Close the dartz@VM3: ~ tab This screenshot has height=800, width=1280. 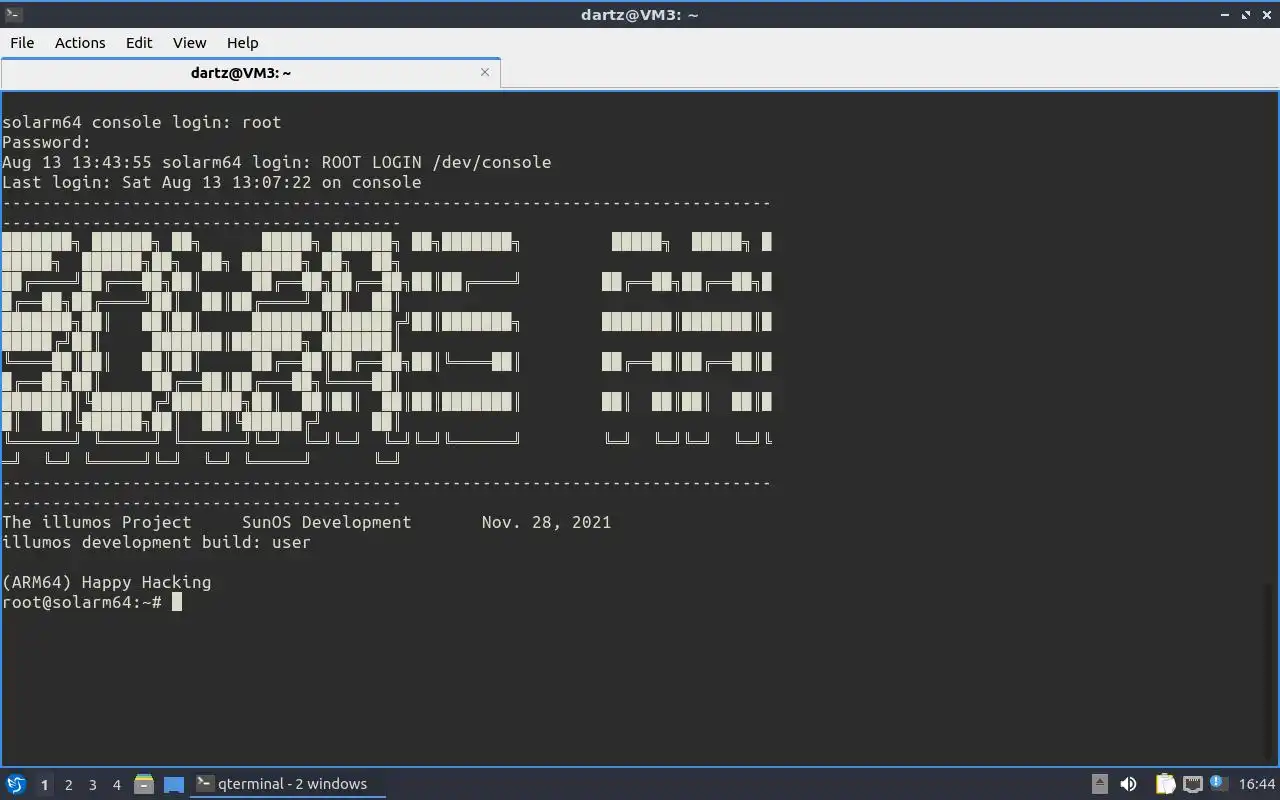point(485,72)
